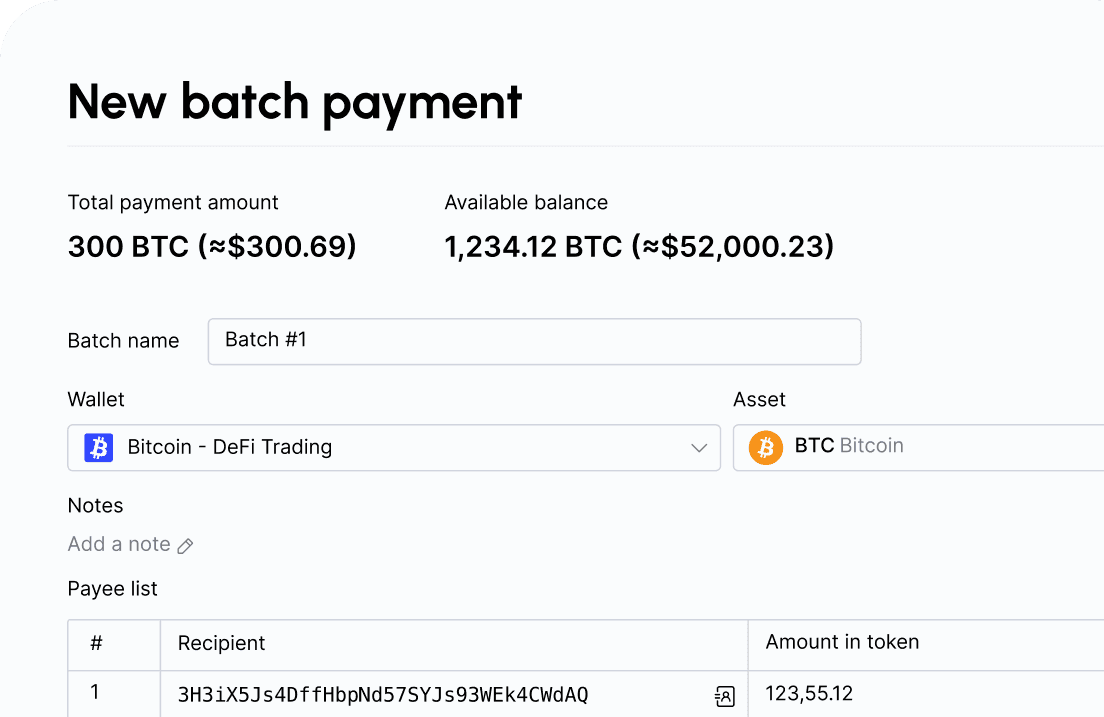Screen dimensions: 1104x717
Task: Click the Asset field label
Action: (759, 399)
